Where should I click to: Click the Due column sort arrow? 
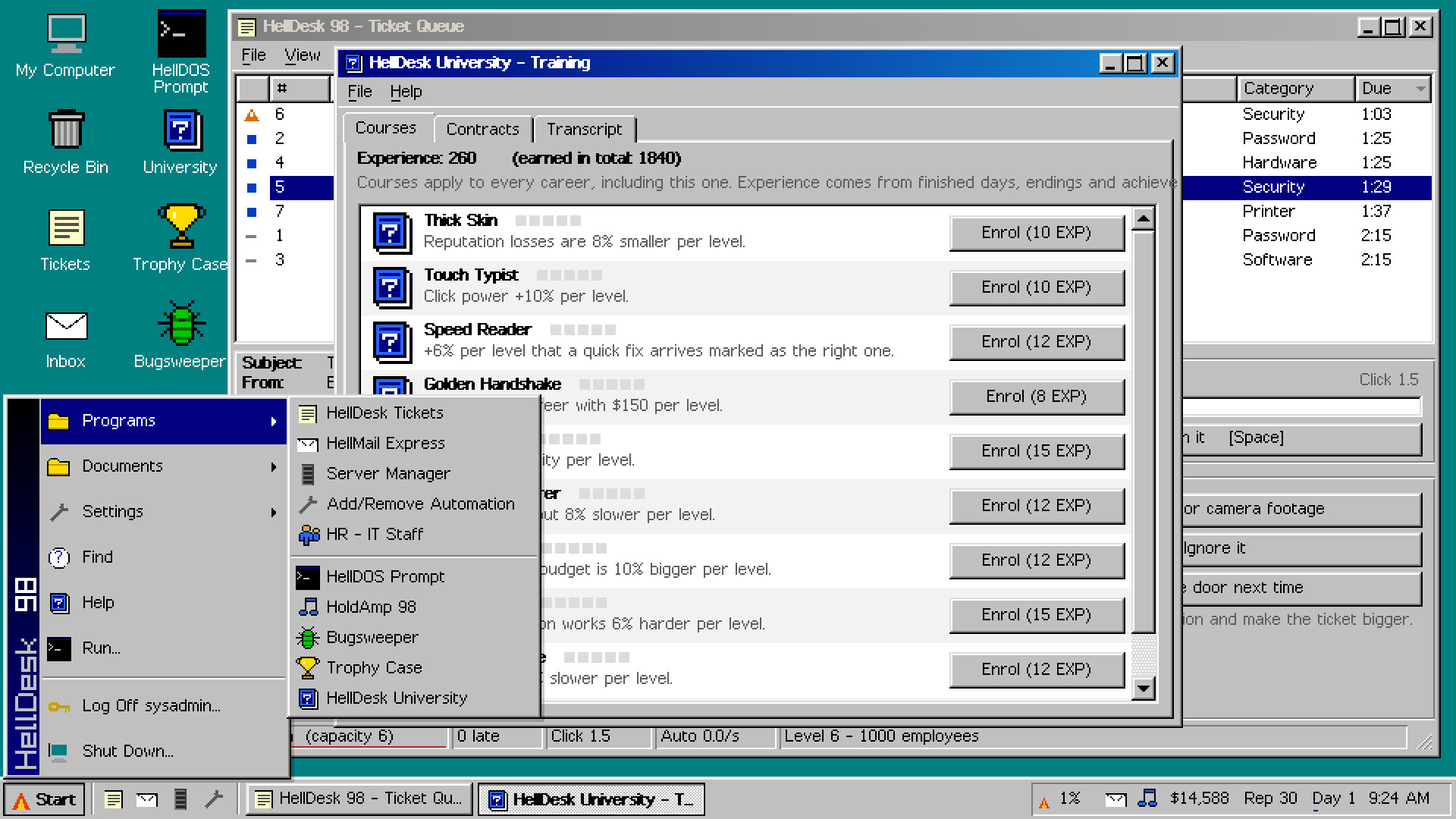click(x=1420, y=89)
